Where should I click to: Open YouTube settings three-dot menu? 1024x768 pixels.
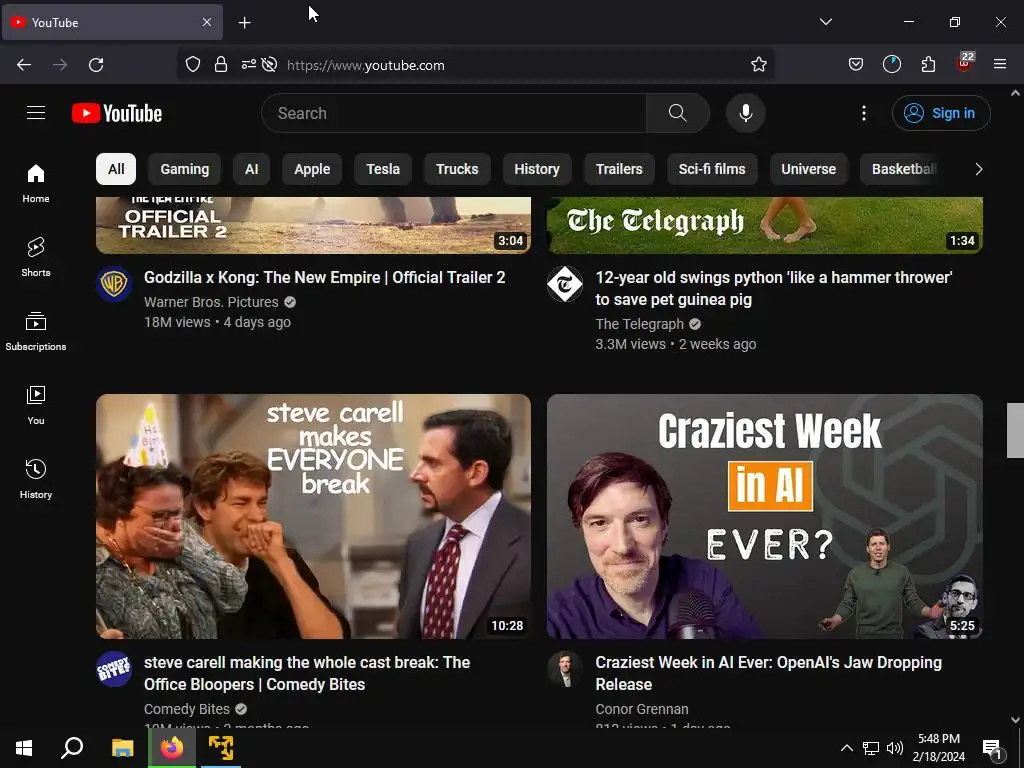click(x=864, y=113)
